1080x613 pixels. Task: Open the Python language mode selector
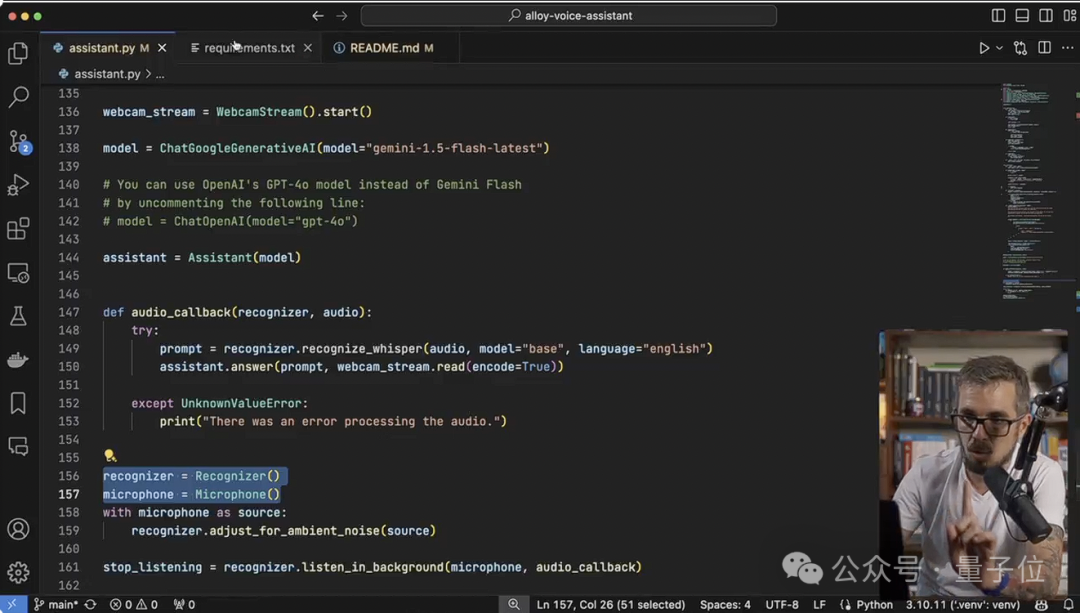click(867, 605)
